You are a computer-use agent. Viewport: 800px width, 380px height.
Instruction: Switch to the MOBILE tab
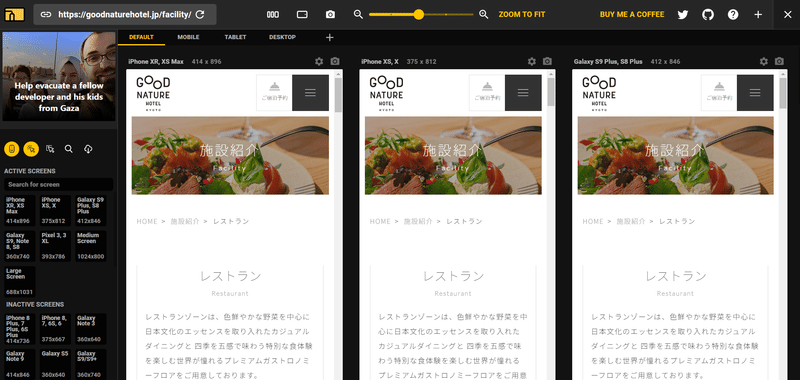coord(188,37)
